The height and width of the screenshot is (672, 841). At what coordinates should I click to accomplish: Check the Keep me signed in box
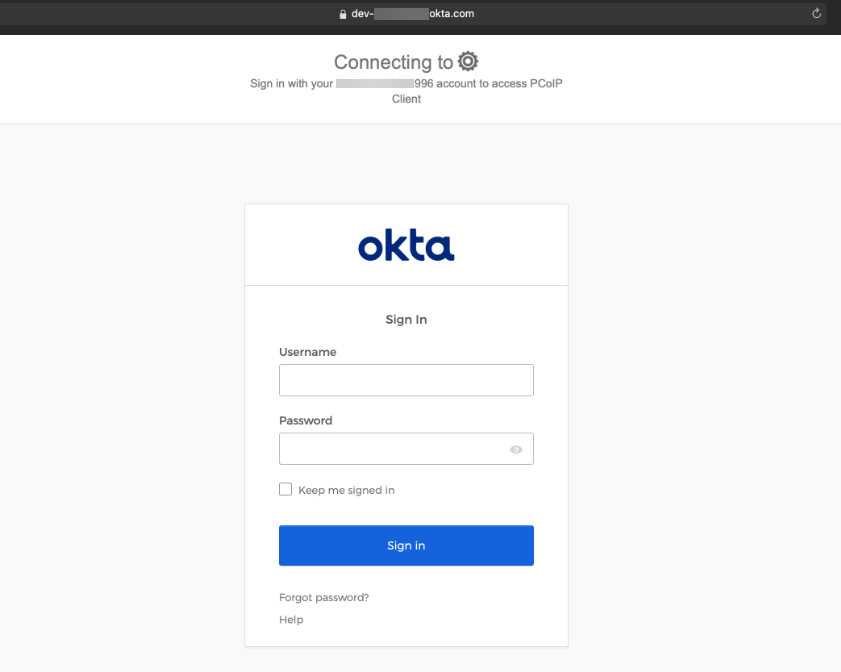click(285, 489)
